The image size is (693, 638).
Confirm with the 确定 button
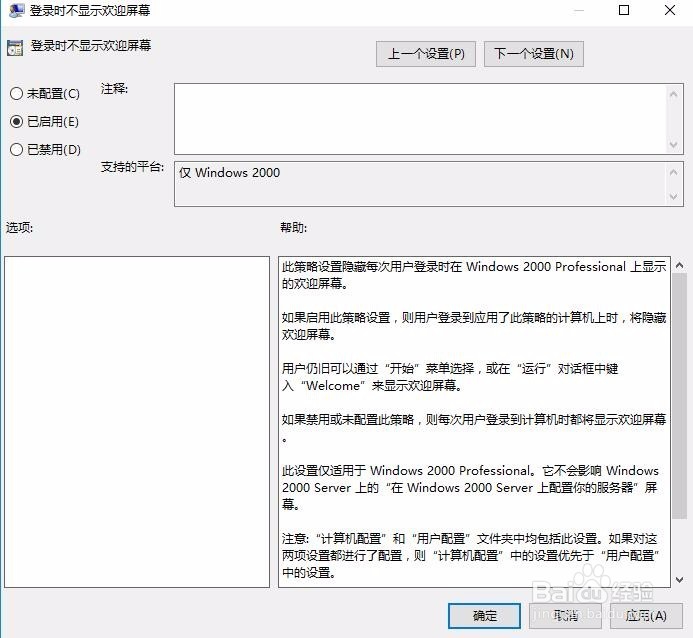click(484, 615)
